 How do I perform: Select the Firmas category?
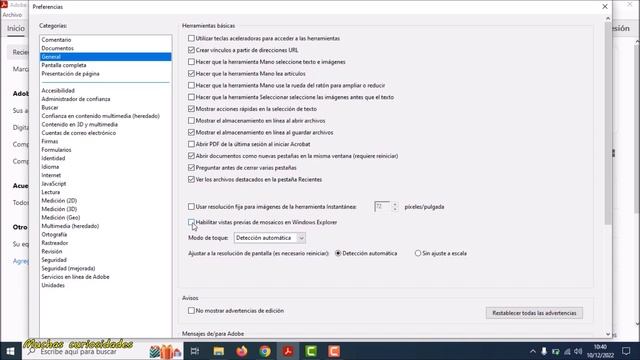[50, 141]
